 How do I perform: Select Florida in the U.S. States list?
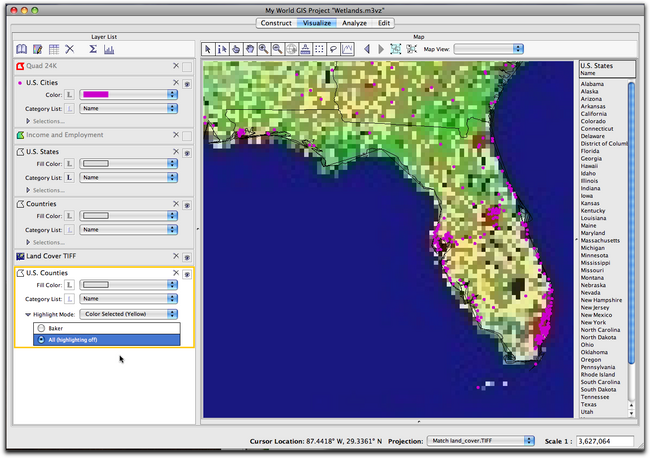(592, 151)
